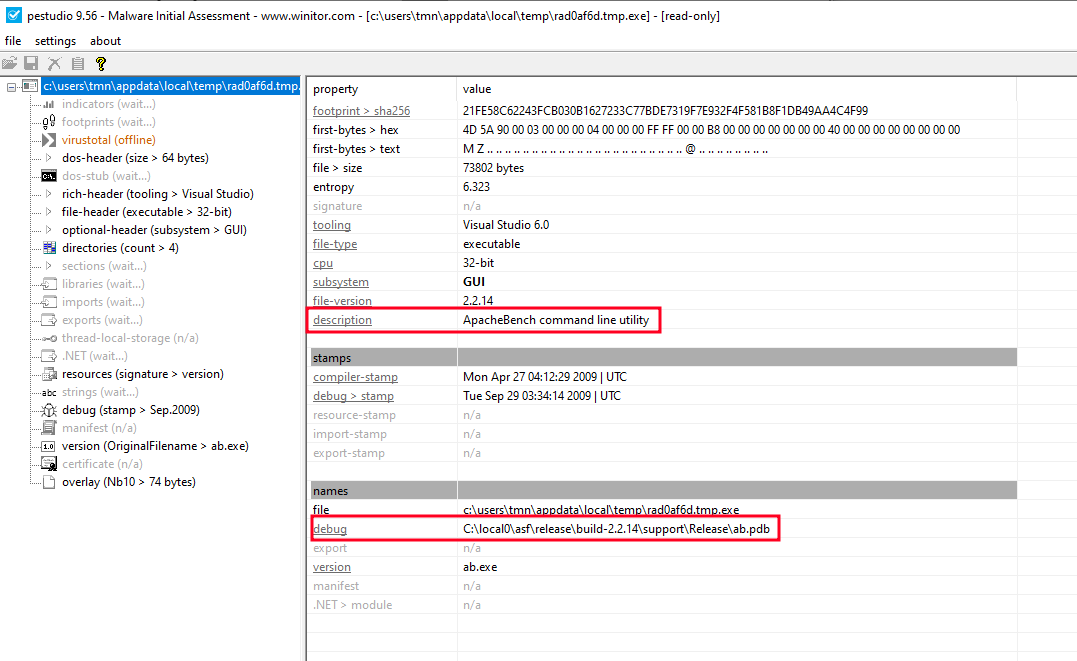1077x661 pixels.
Task: Select the resources icon in sidebar
Action: [47, 373]
